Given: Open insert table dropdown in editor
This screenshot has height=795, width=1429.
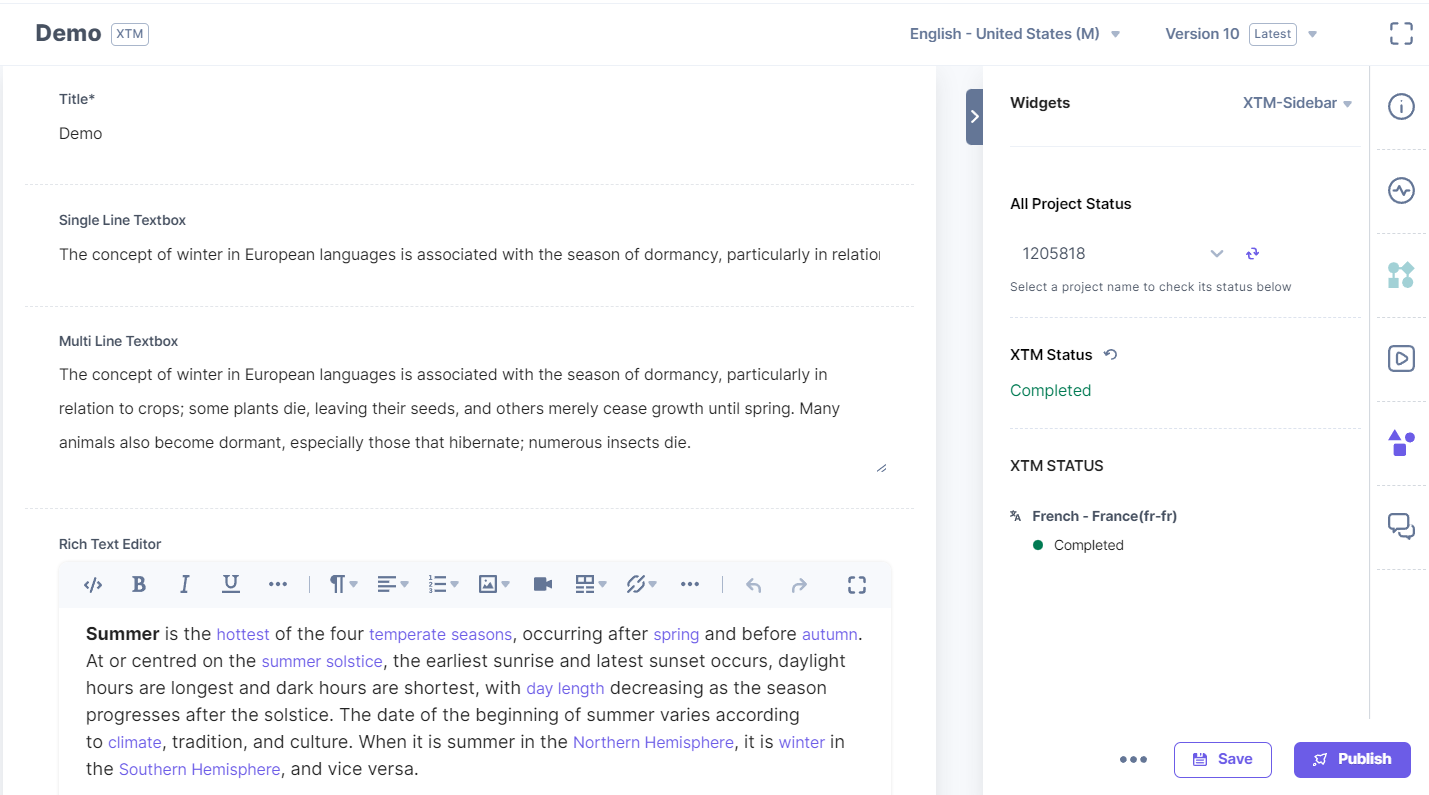Looking at the screenshot, I should [x=591, y=585].
